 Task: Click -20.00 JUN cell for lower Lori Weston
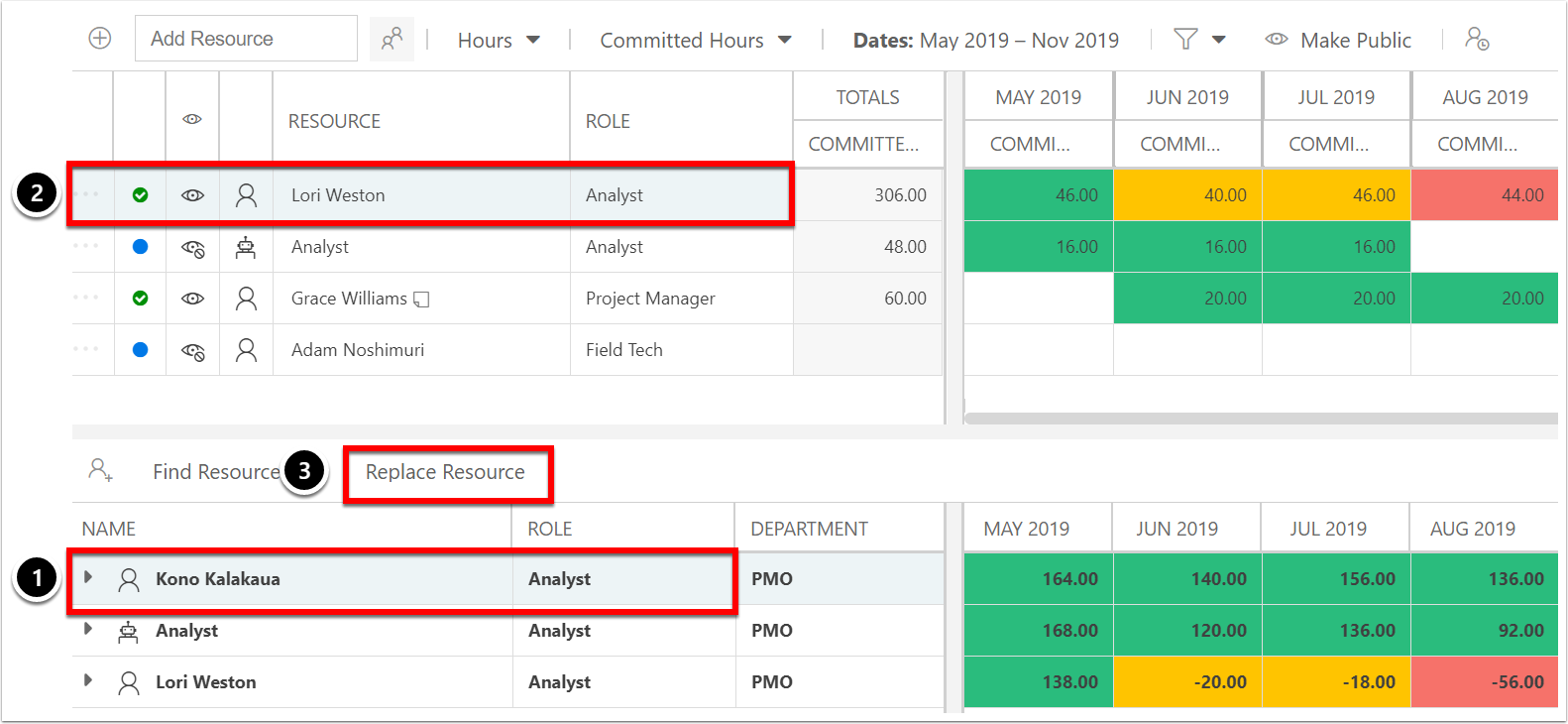(x=1186, y=682)
